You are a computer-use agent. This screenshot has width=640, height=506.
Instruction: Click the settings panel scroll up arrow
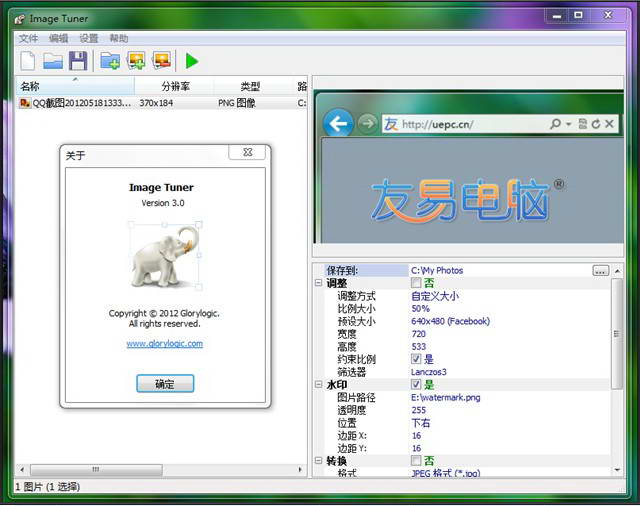[x=617, y=271]
